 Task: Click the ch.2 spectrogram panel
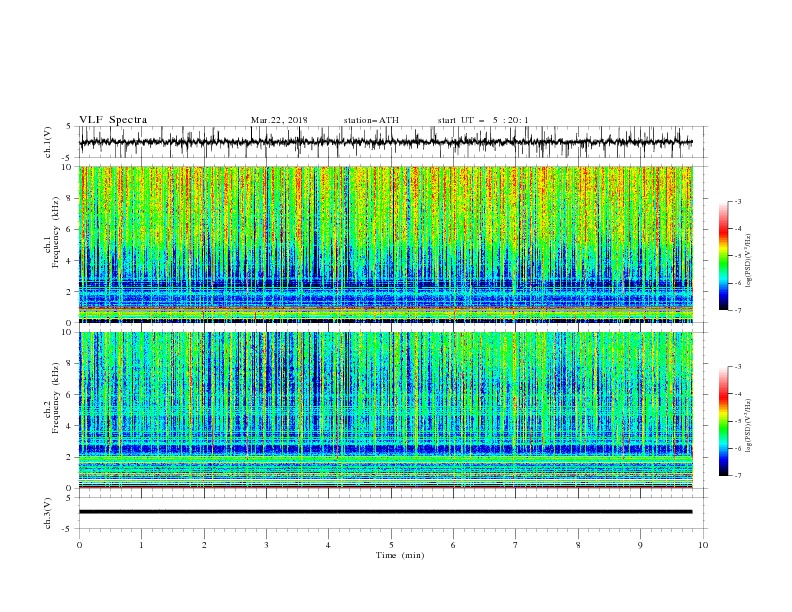click(385, 410)
